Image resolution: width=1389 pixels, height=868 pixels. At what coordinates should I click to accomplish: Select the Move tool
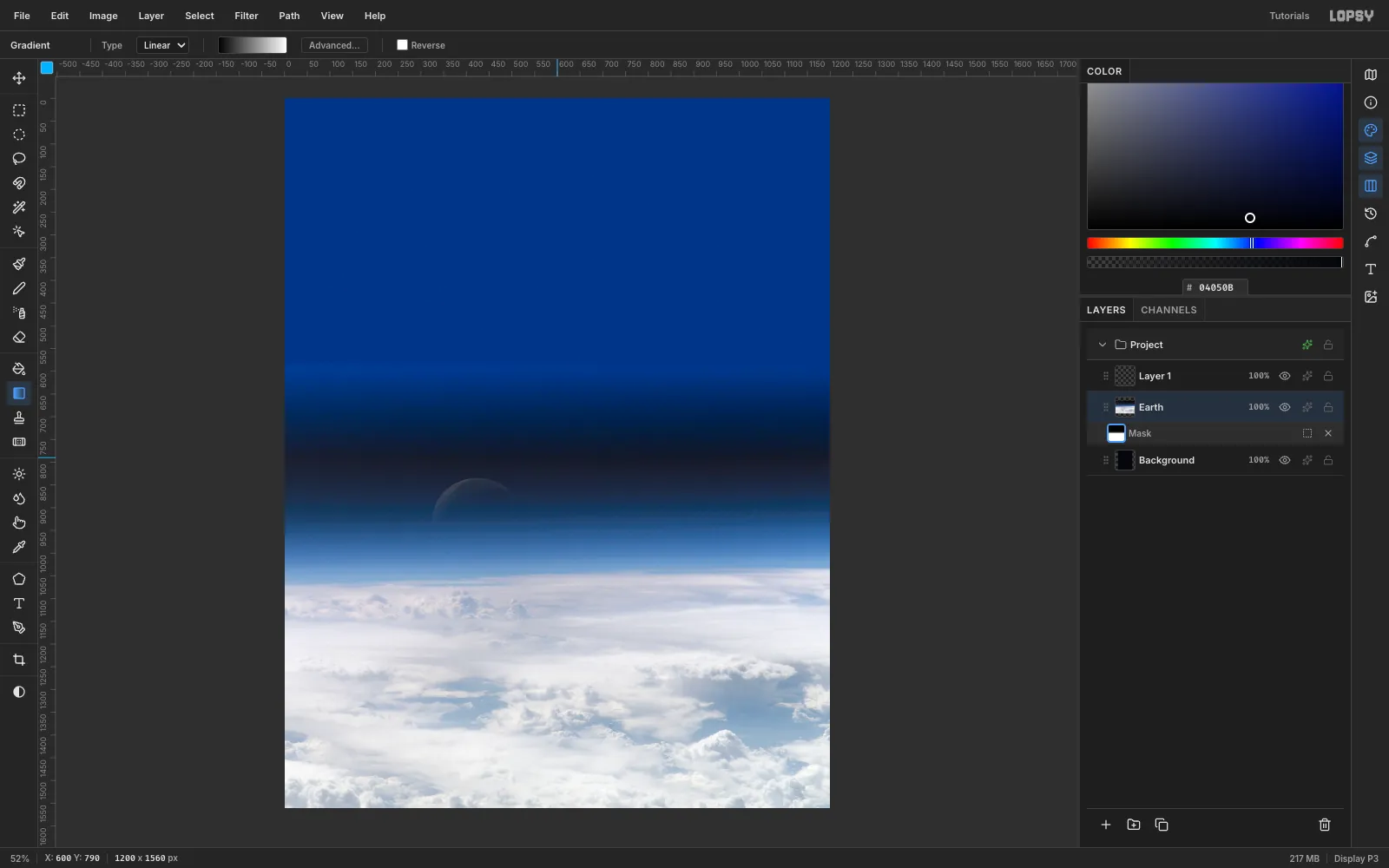coord(19,78)
